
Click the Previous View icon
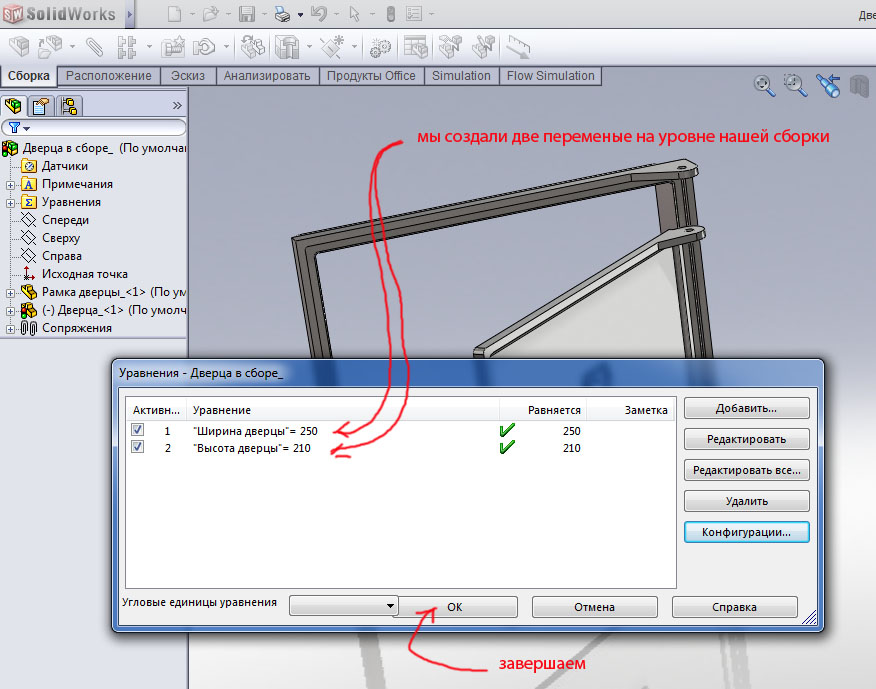tap(827, 86)
